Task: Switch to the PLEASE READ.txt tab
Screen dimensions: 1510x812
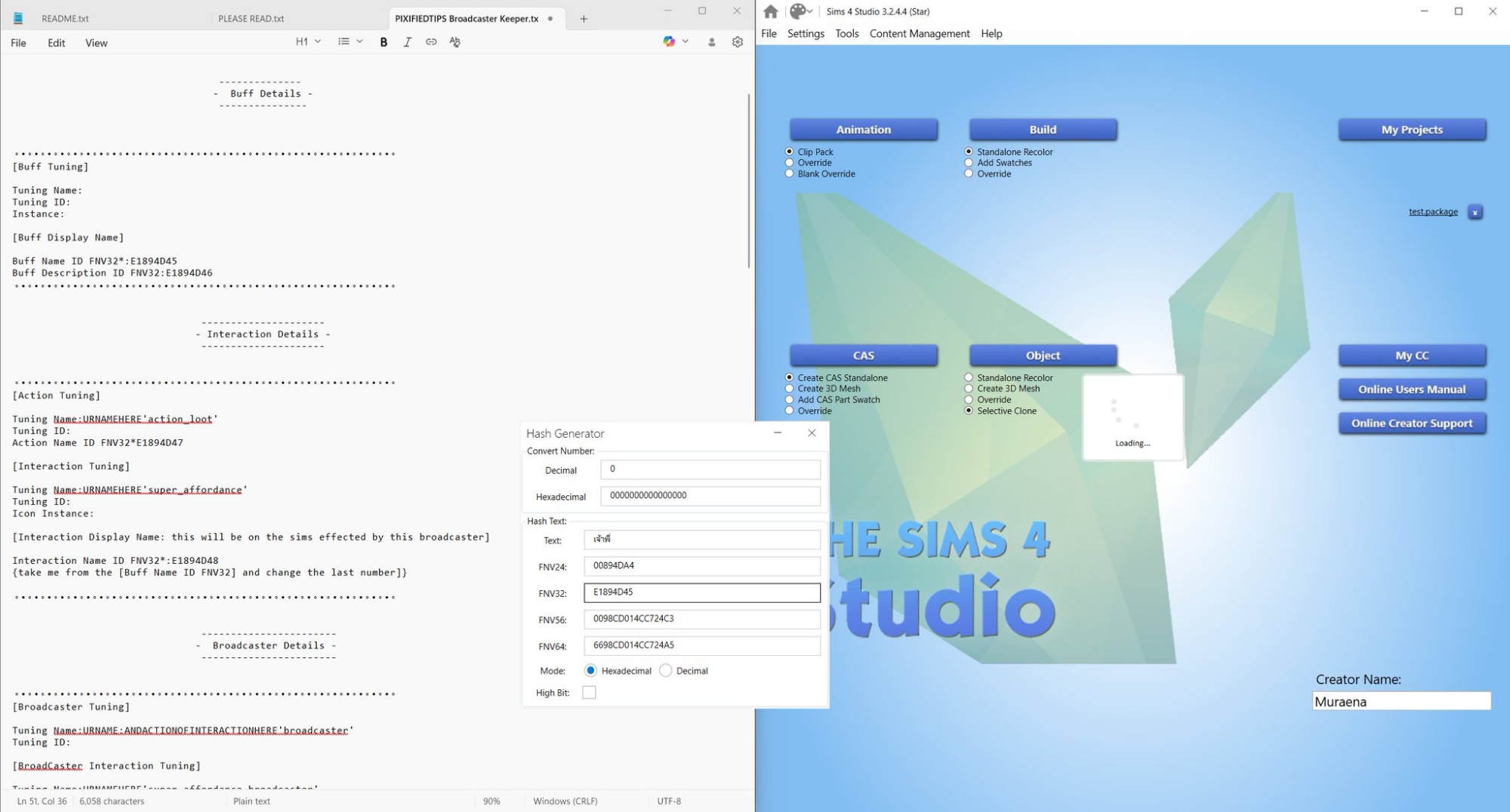Action: point(251,19)
